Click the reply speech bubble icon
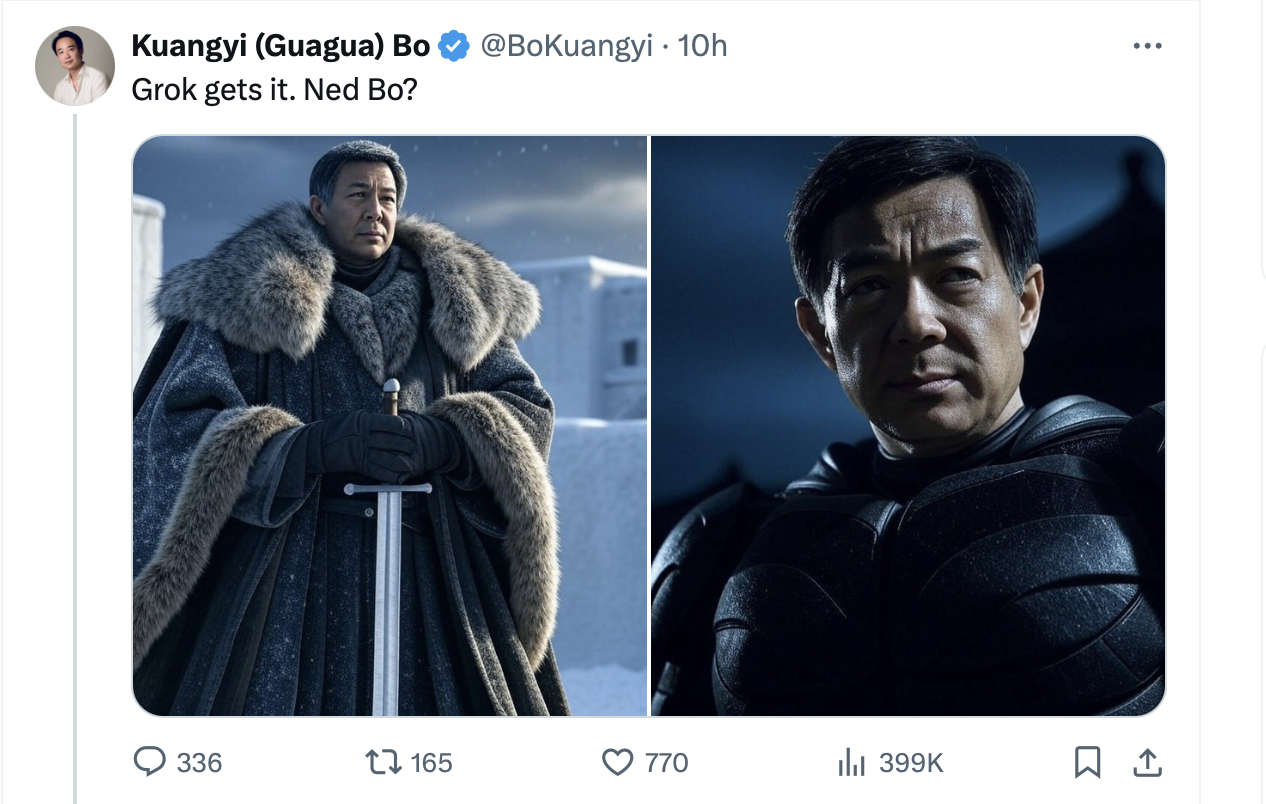The height and width of the screenshot is (804, 1266). (150, 763)
